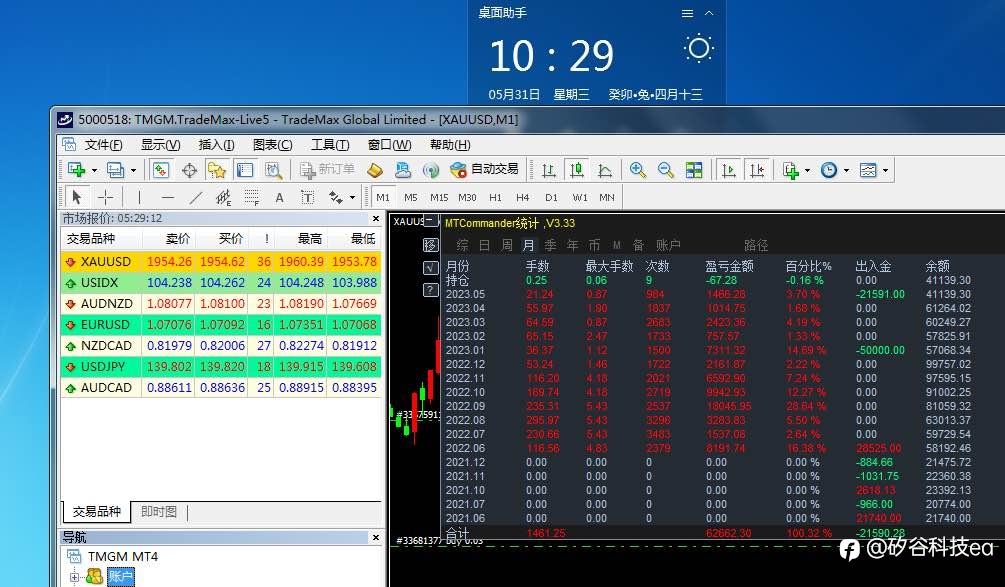This screenshot has width=1005, height=587.
Task: Click the 新订单 new order button
Action: pyautogui.click(x=327, y=169)
